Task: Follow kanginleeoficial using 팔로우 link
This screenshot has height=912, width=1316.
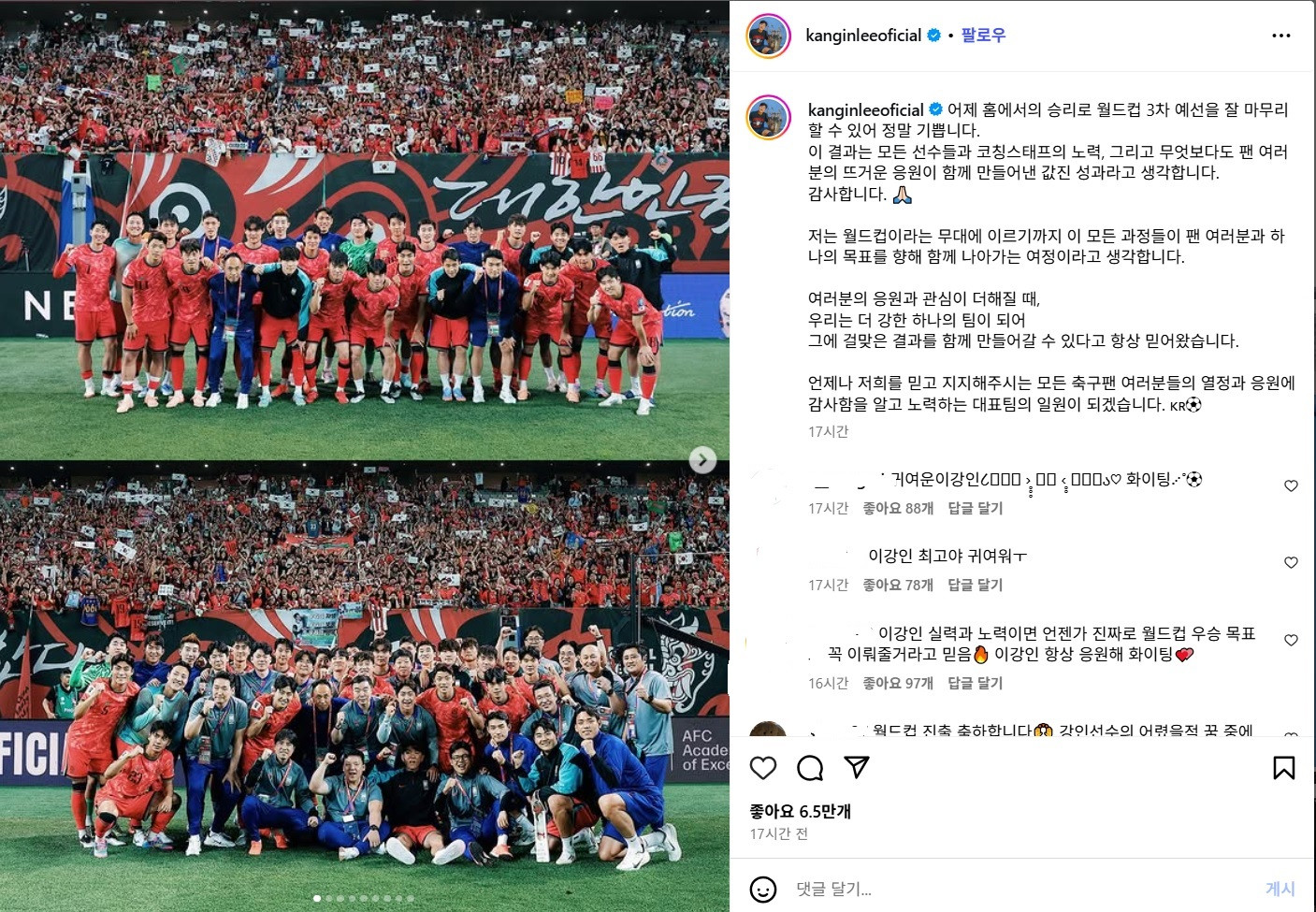Action: pyautogui.click(x=983, y=36)
